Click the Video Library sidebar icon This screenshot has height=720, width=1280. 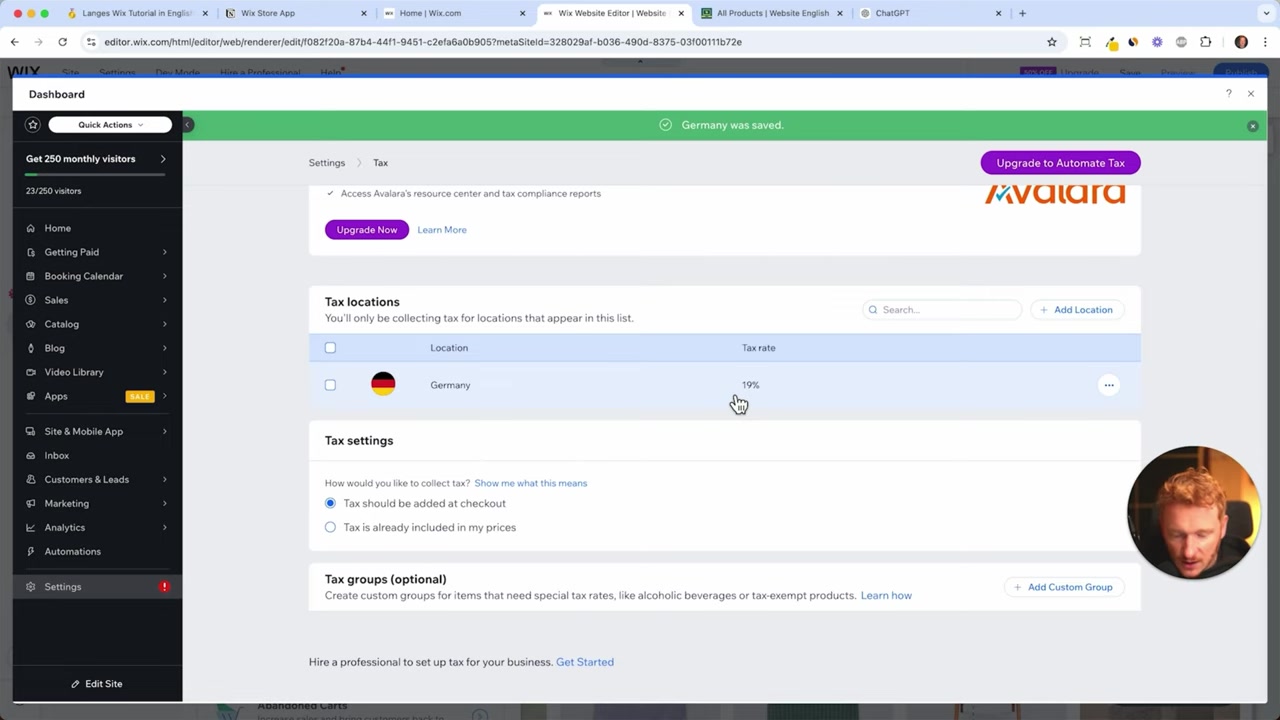tap(31, 372)
